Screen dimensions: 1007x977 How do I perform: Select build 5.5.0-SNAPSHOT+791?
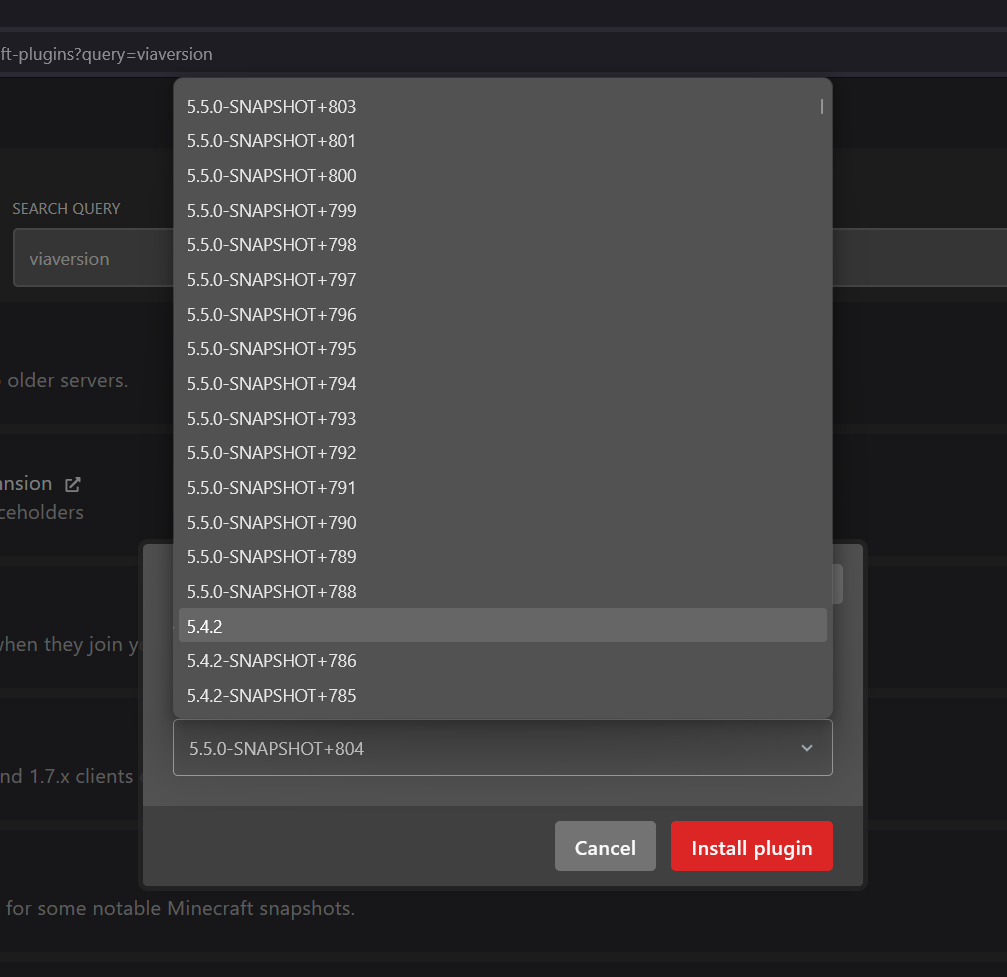point(502,488)
